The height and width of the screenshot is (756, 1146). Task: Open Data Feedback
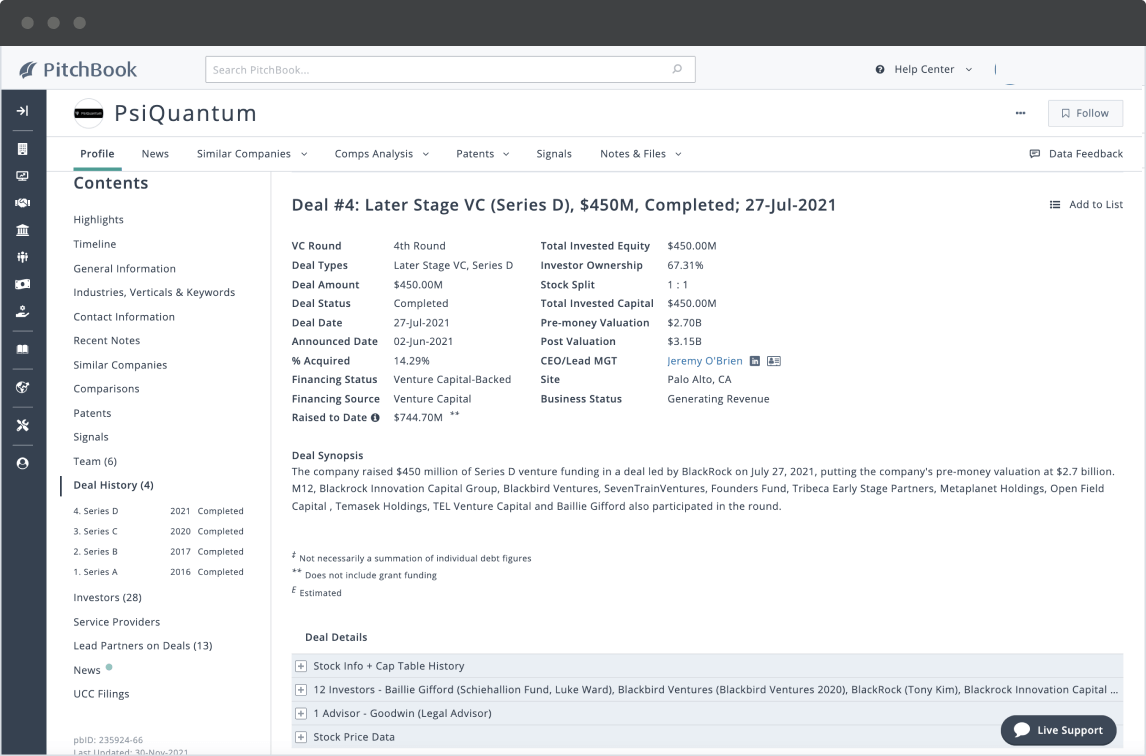(1076, 154)
